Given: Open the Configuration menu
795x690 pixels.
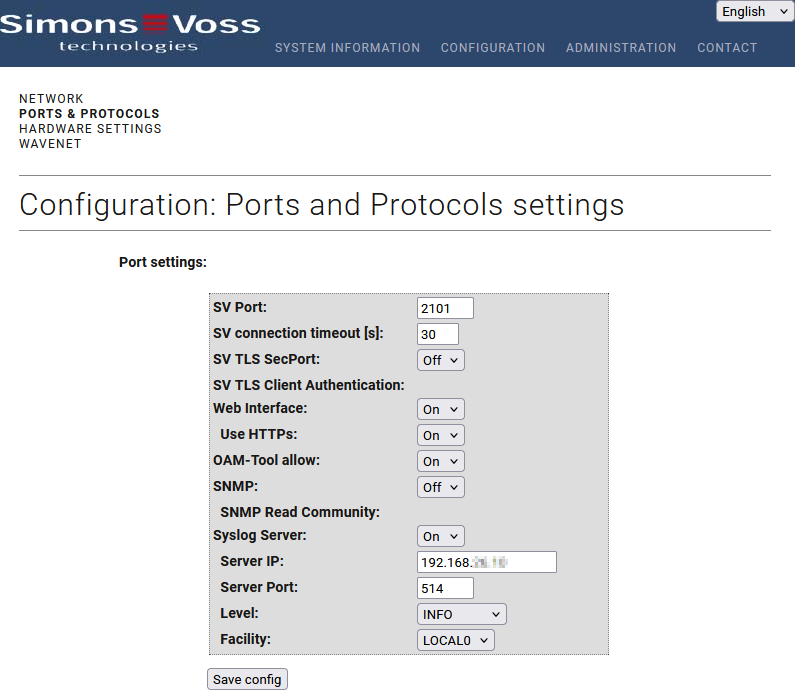Looking at the screenshot, I should 493,48.
